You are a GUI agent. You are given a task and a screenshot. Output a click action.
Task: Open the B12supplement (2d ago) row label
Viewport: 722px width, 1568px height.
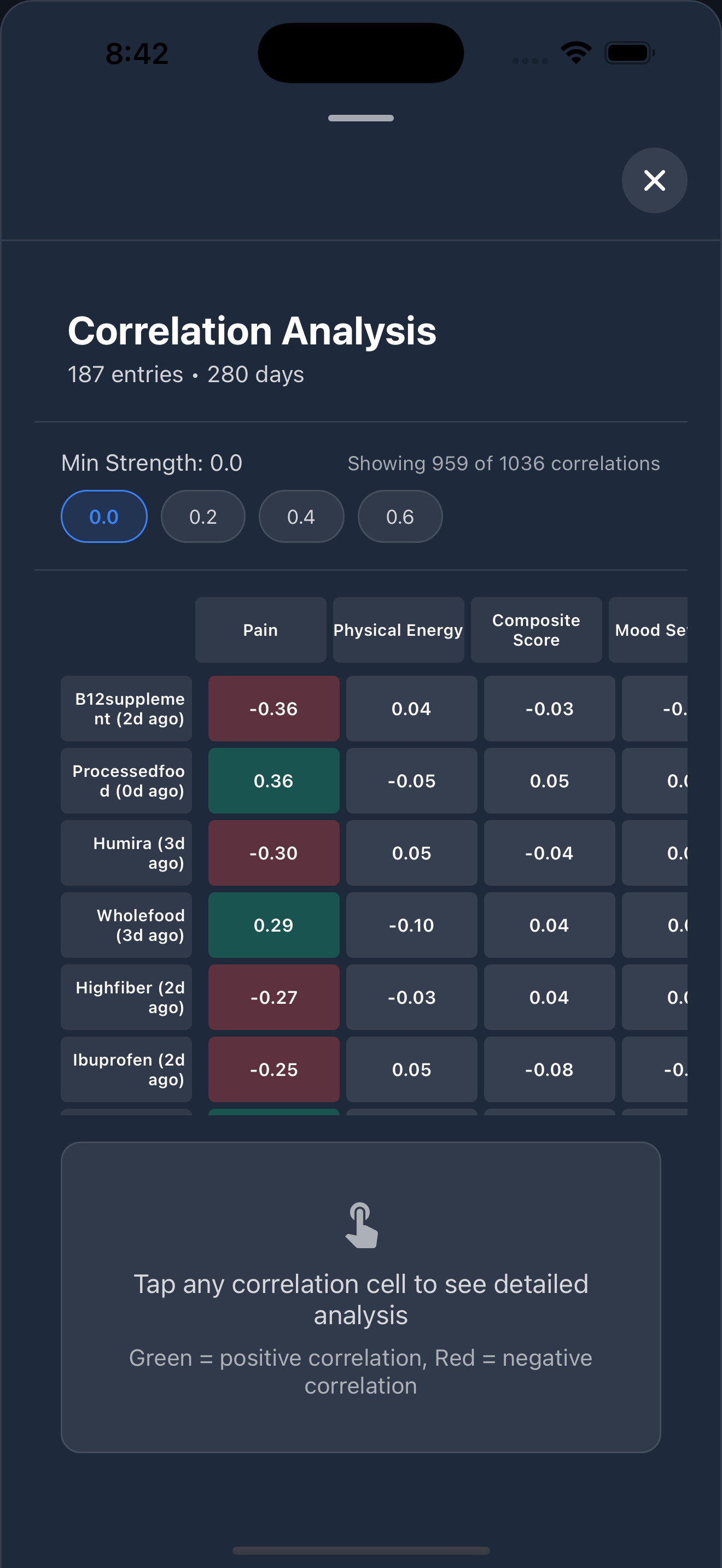(x=127, y=709)
